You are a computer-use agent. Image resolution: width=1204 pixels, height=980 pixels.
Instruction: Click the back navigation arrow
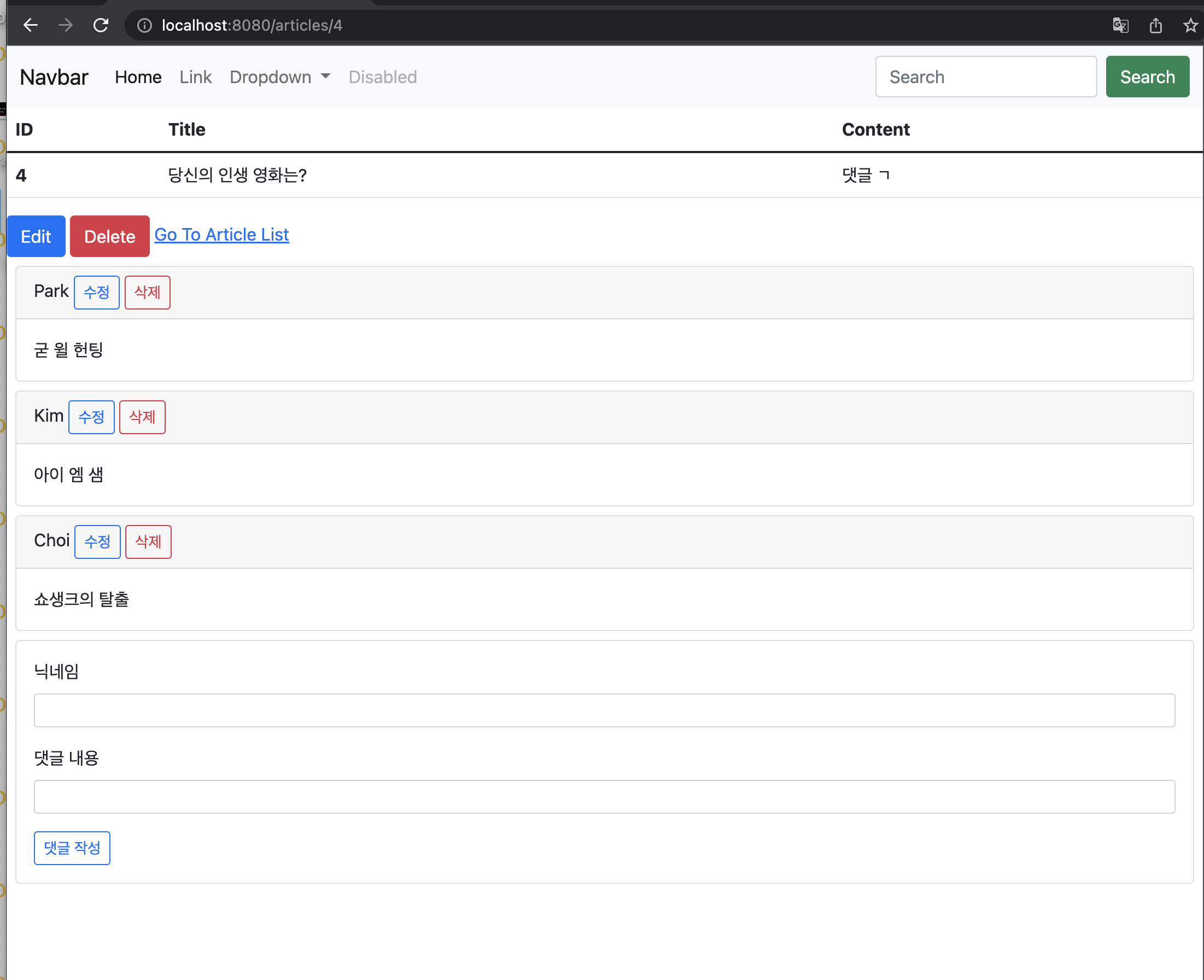[x=31, y=25]
